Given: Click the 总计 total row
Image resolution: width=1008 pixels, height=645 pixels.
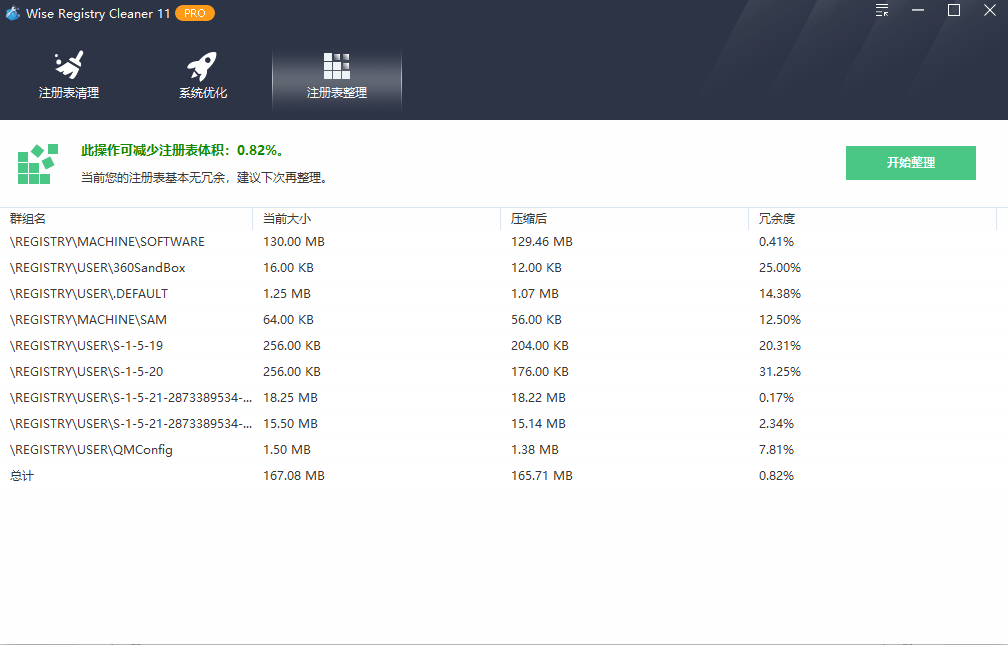Looking at the screenshot, I should coord(19,475).
